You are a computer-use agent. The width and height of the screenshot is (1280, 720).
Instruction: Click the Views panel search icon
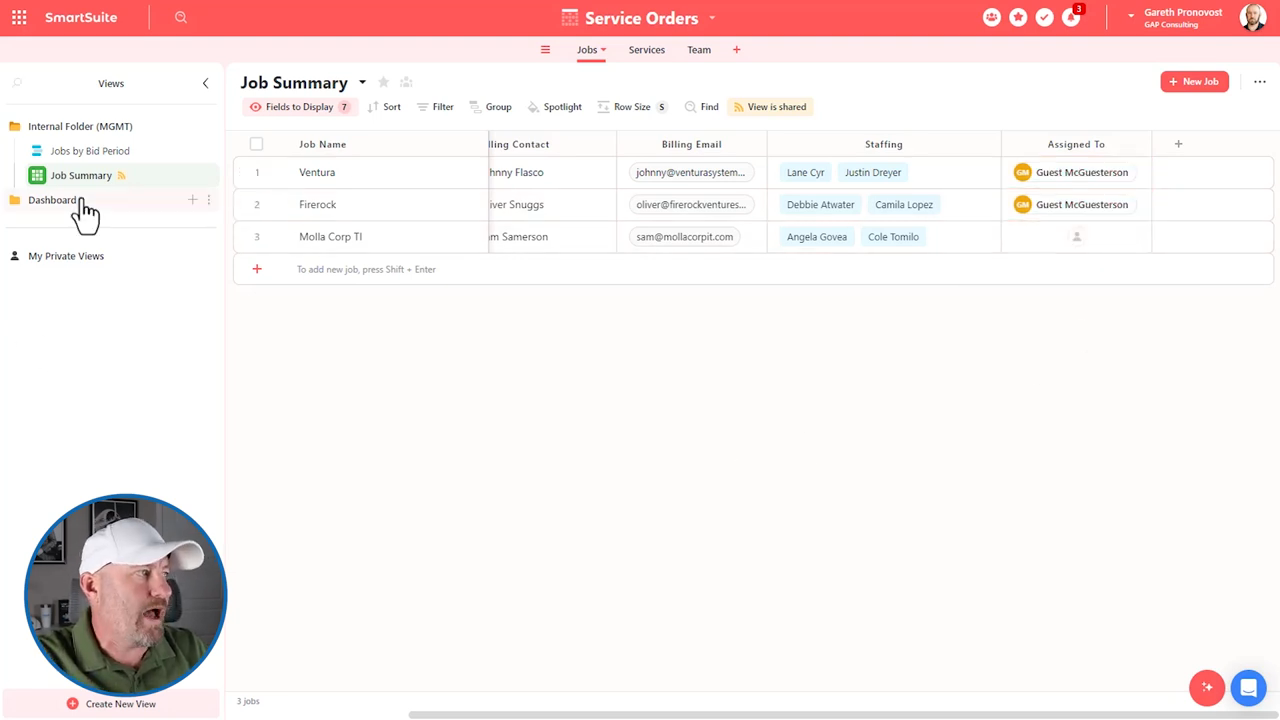[17, 83]
